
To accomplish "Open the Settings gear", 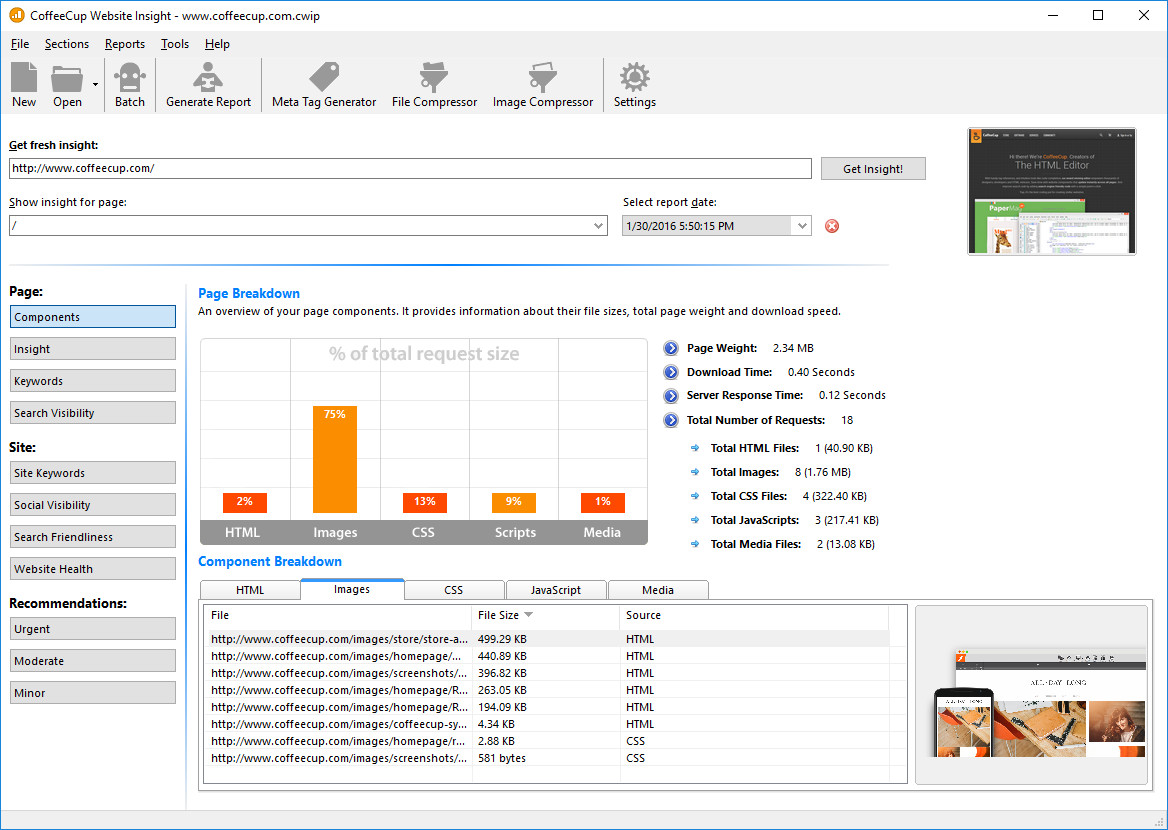I will coord(635,77).
